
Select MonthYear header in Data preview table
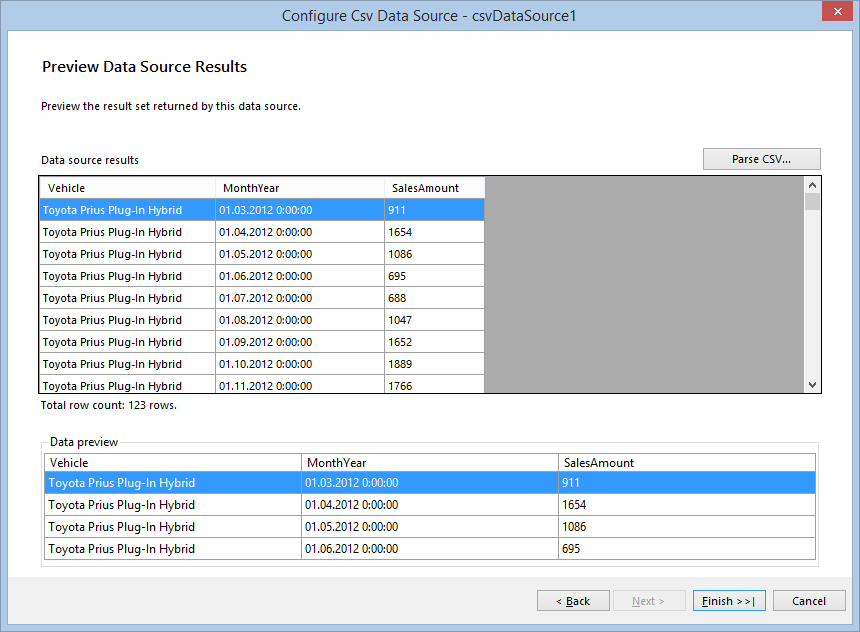coord(429,462)
